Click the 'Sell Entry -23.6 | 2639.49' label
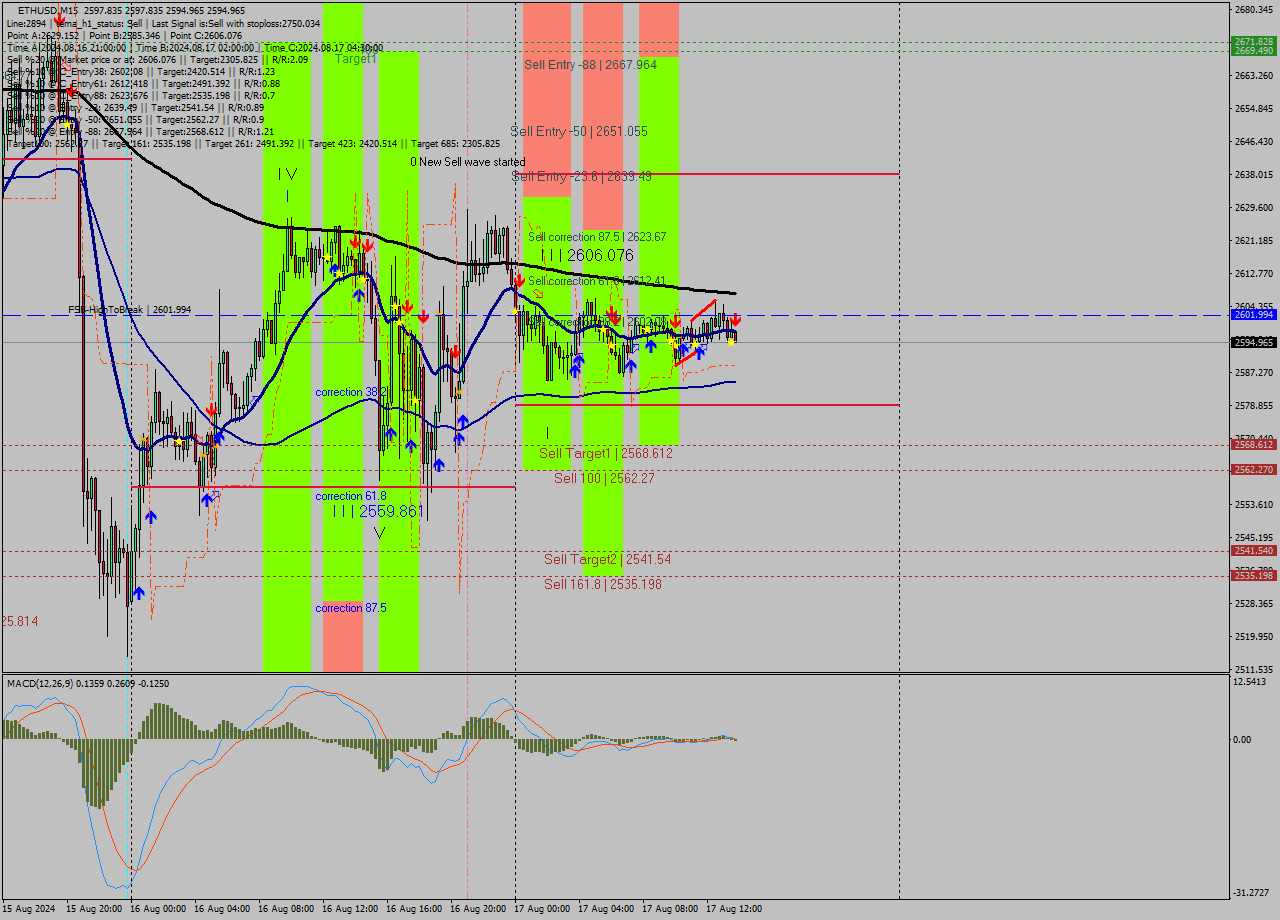 582,176
